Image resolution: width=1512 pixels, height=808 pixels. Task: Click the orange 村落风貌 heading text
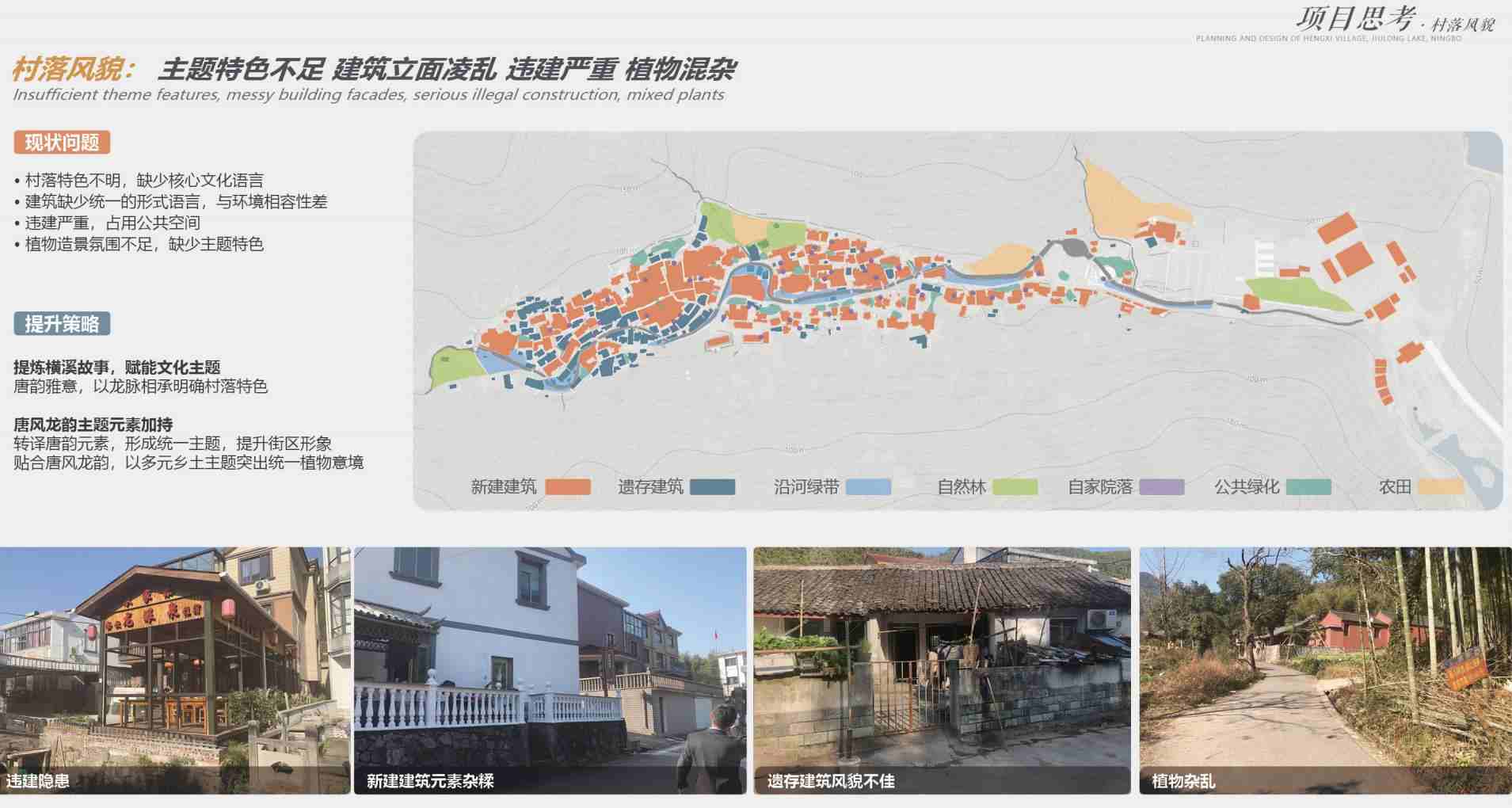[x=73, y=70]
